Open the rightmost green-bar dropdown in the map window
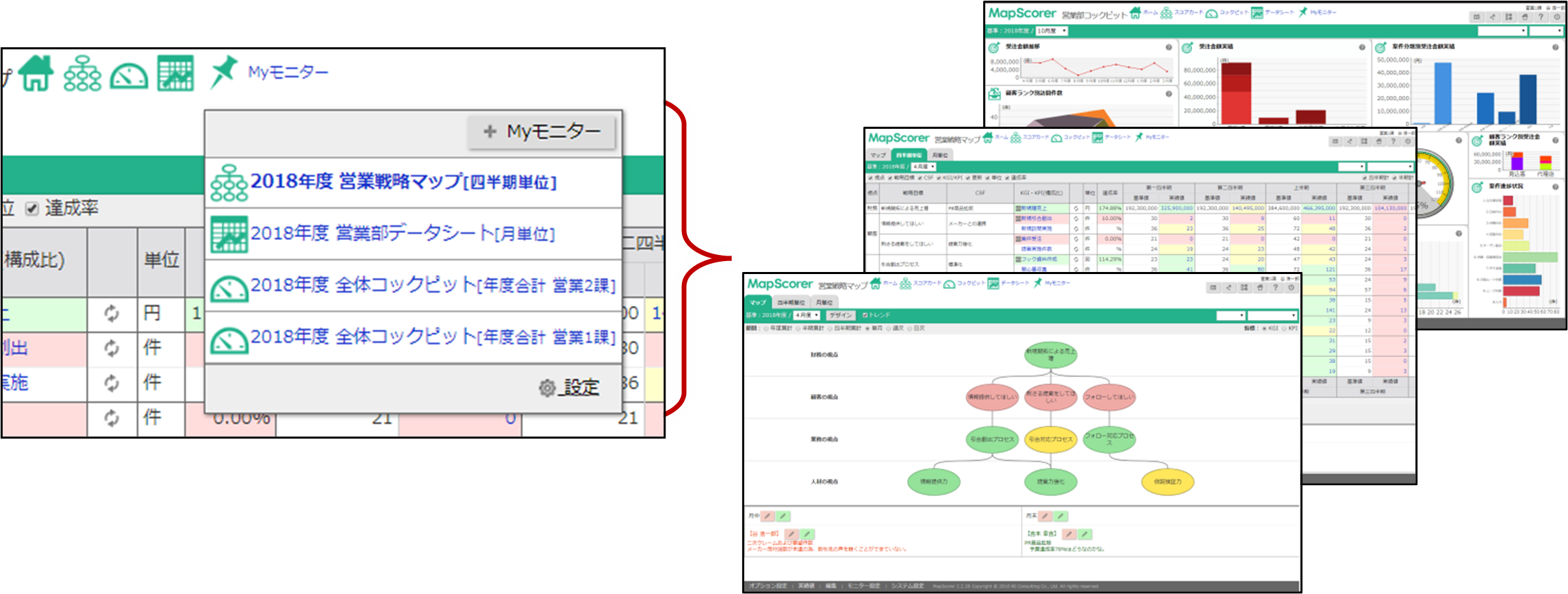Screen dimensions: 1568x594 coord(1272,316)
